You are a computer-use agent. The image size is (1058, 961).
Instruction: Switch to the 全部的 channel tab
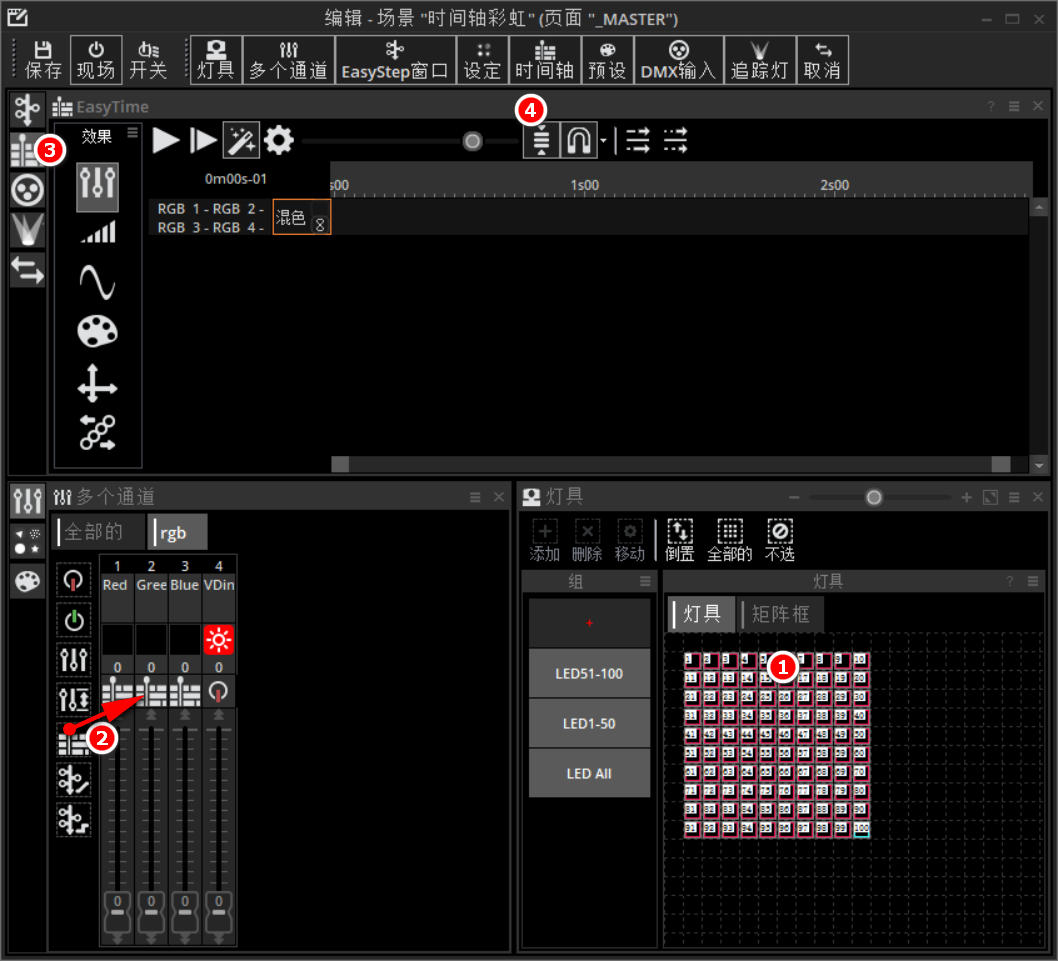(97, 533)
